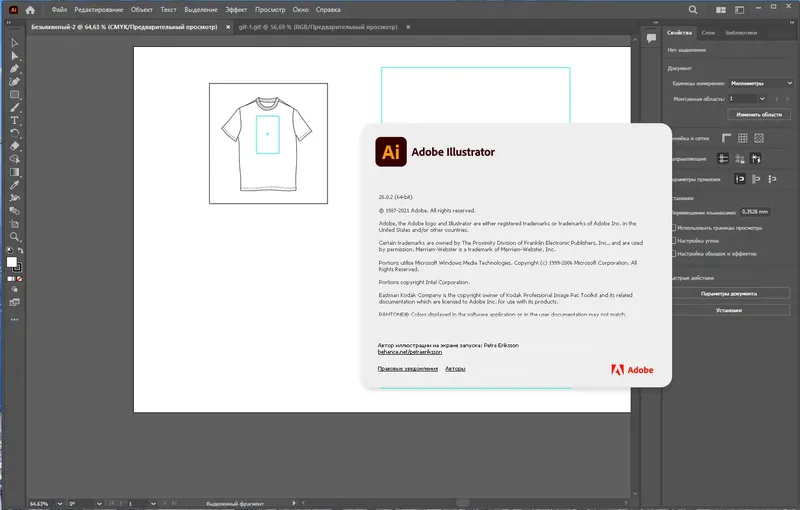Enable 'Настройка обводок и эффектов' checkbox
This screenshot has width=800, height=510.
(x=673, y=253)
